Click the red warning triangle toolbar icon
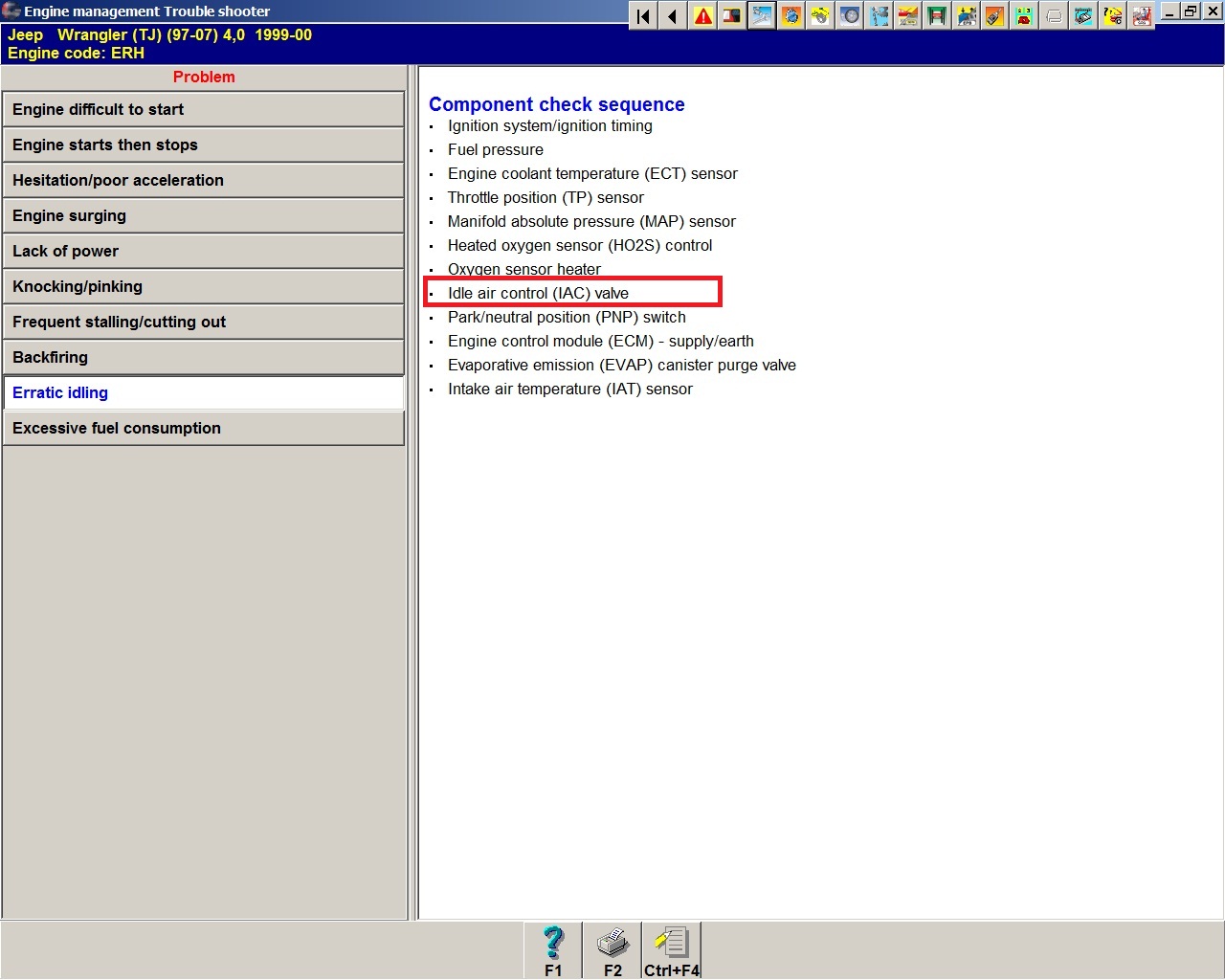The image size is (1225, 980). click(703, 16)
